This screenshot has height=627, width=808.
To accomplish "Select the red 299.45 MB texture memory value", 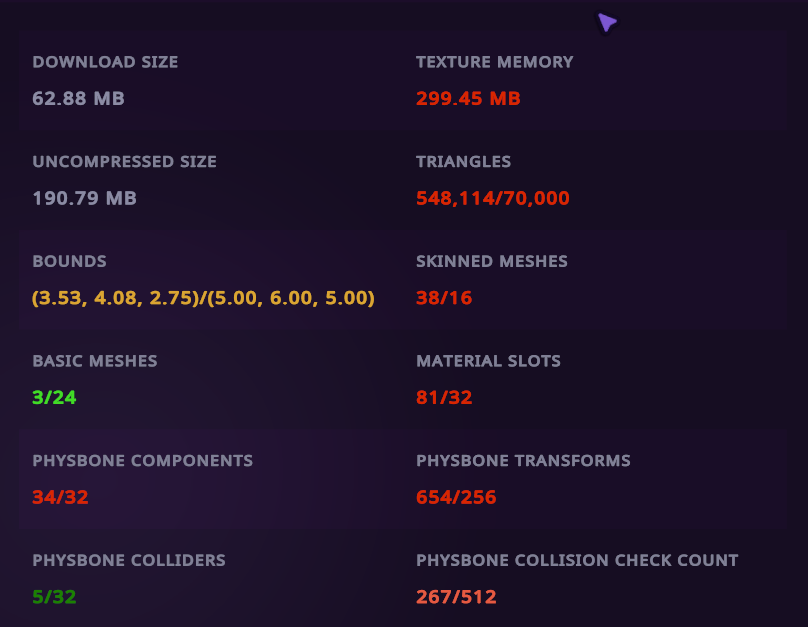I will (x=468, y=99).
